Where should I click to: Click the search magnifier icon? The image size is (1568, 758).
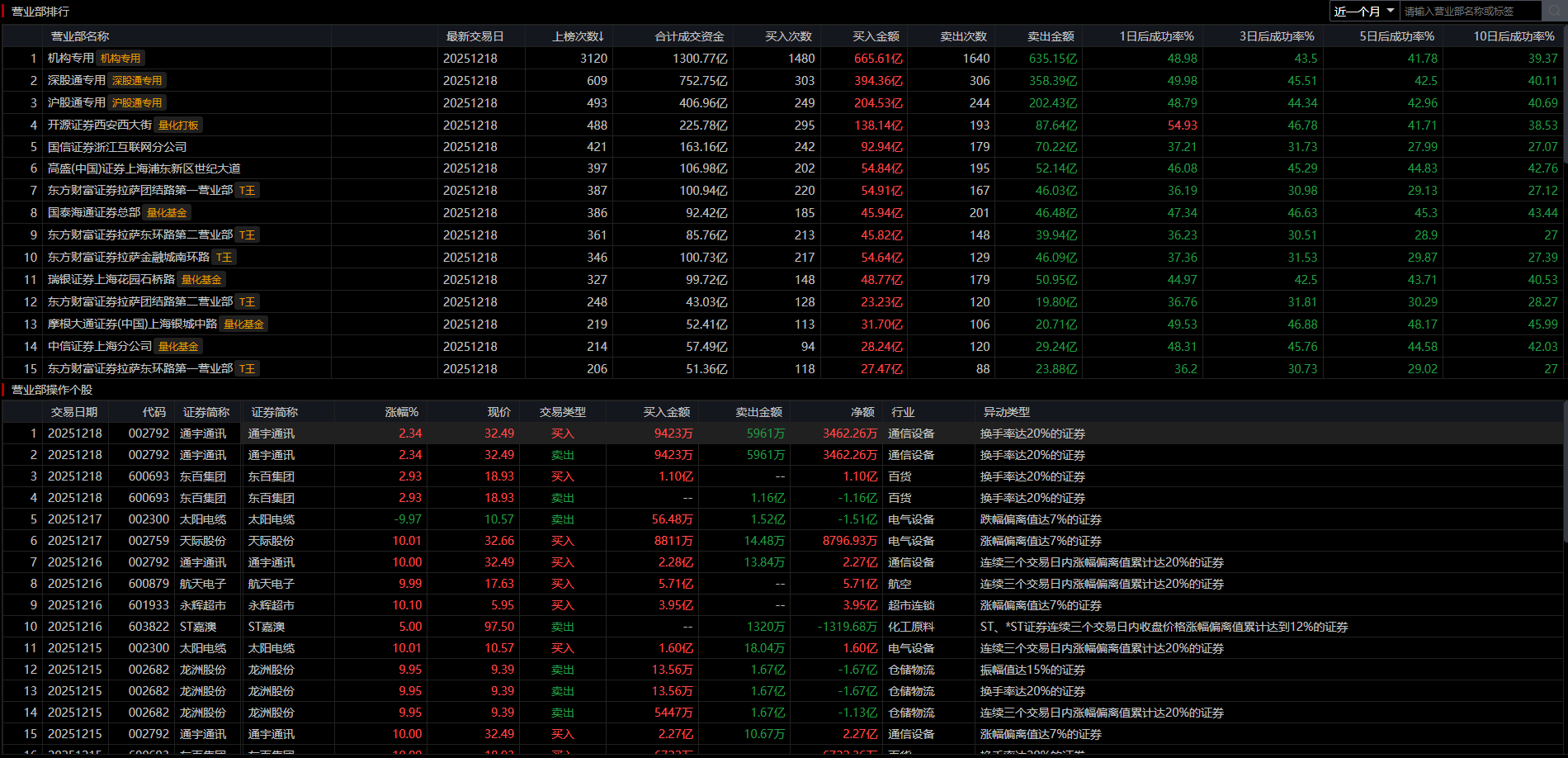tap(1554, 11)
